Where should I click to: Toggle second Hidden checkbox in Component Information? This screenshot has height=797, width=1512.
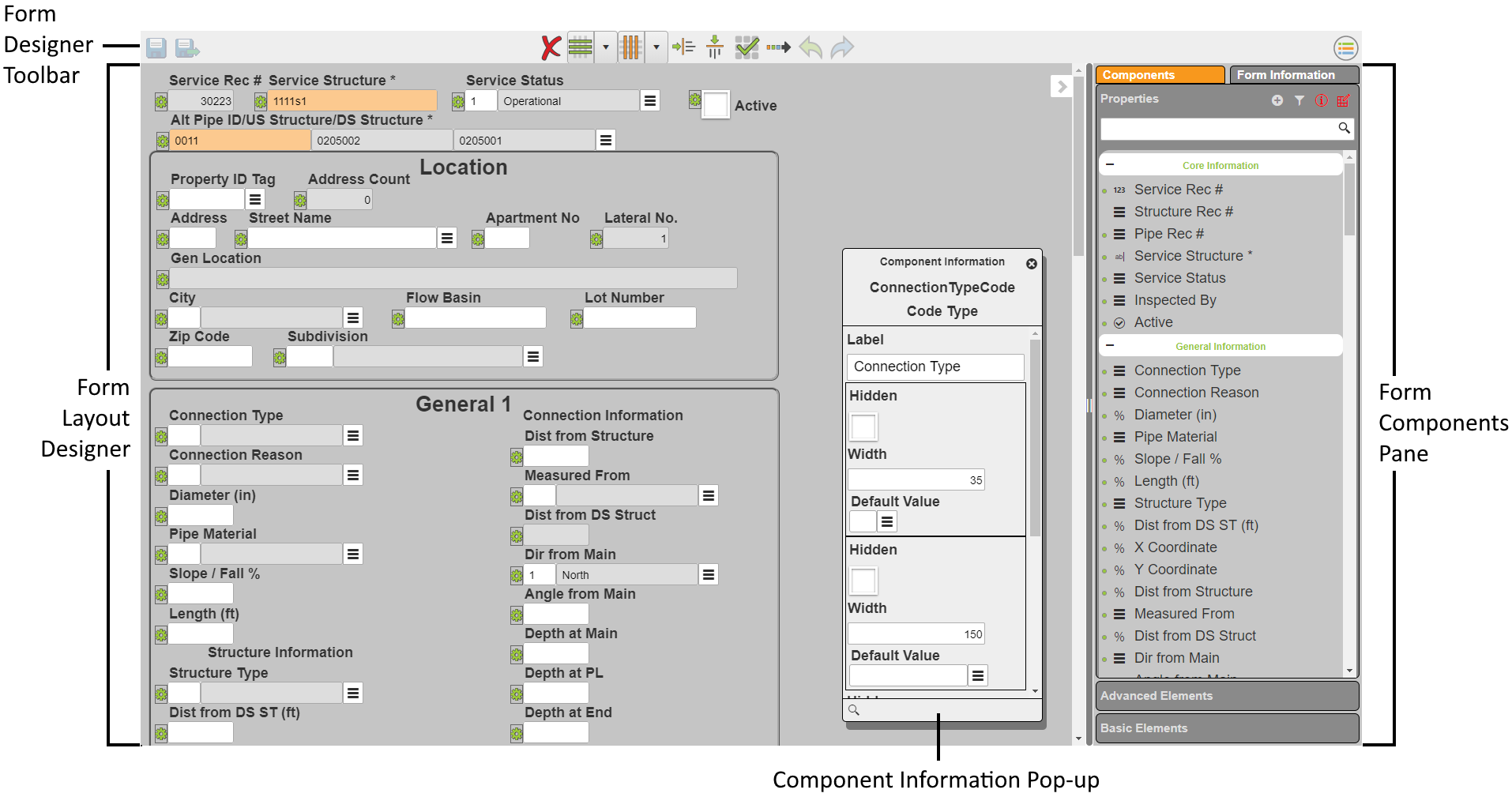863,581
